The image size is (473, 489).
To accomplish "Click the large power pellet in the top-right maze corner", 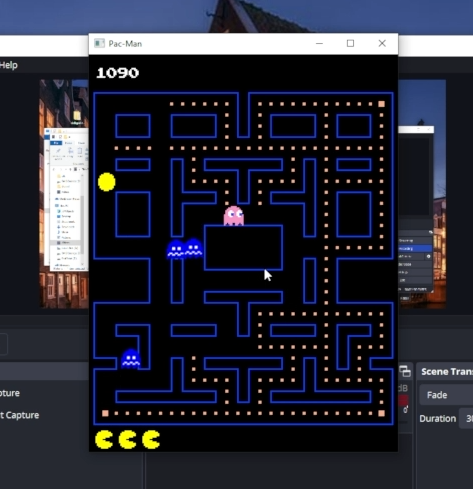I will (x=381, y=104).
